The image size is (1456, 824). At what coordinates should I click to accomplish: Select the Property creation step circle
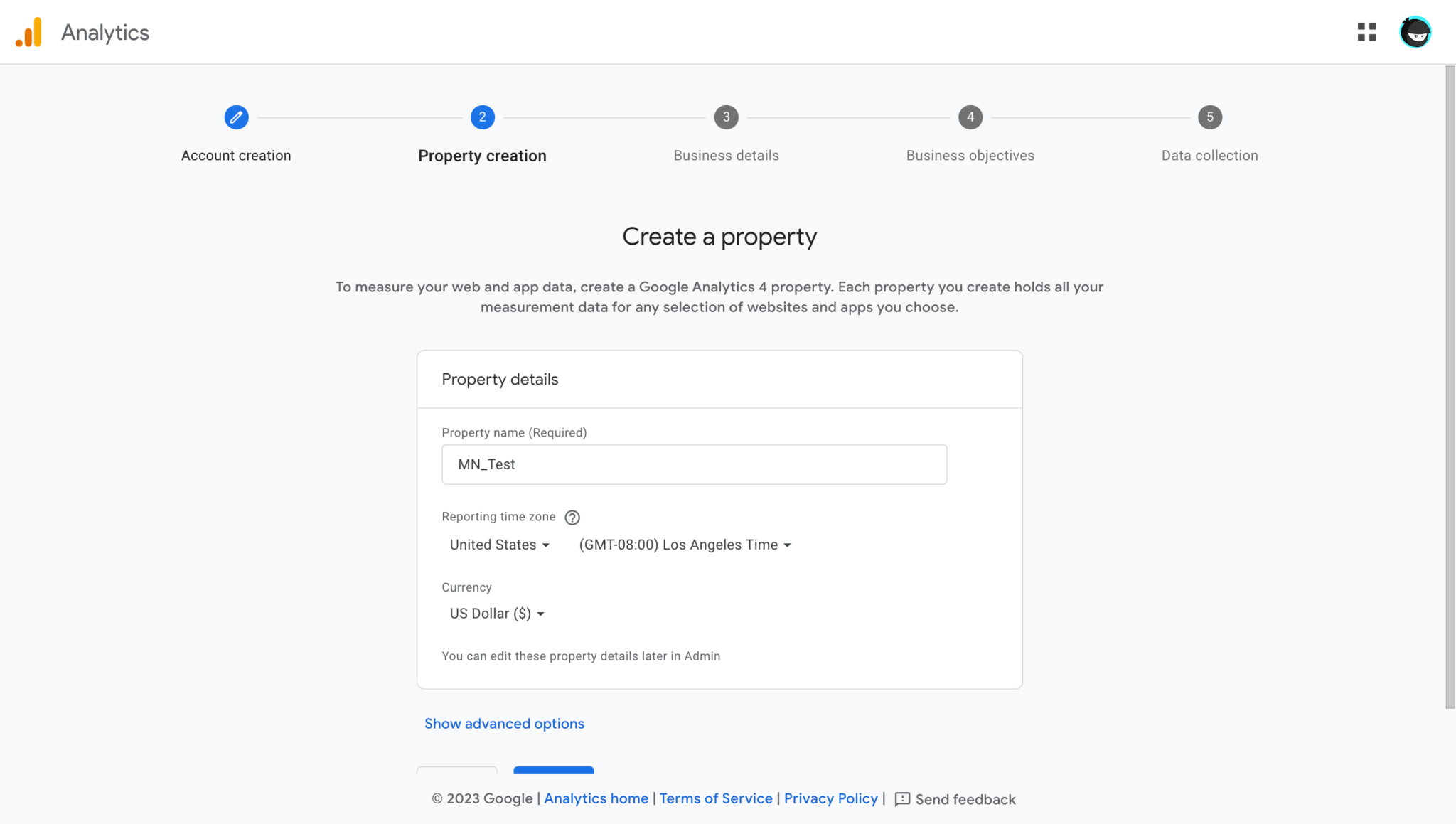click(482, 117)
